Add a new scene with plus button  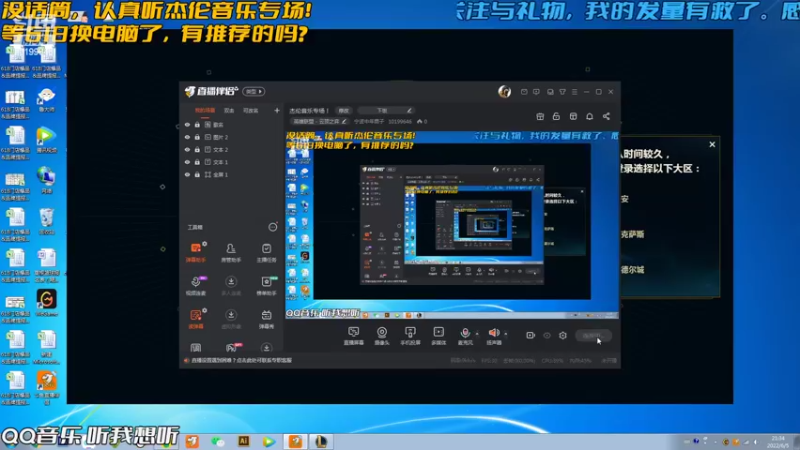click(x=277, y=110)
